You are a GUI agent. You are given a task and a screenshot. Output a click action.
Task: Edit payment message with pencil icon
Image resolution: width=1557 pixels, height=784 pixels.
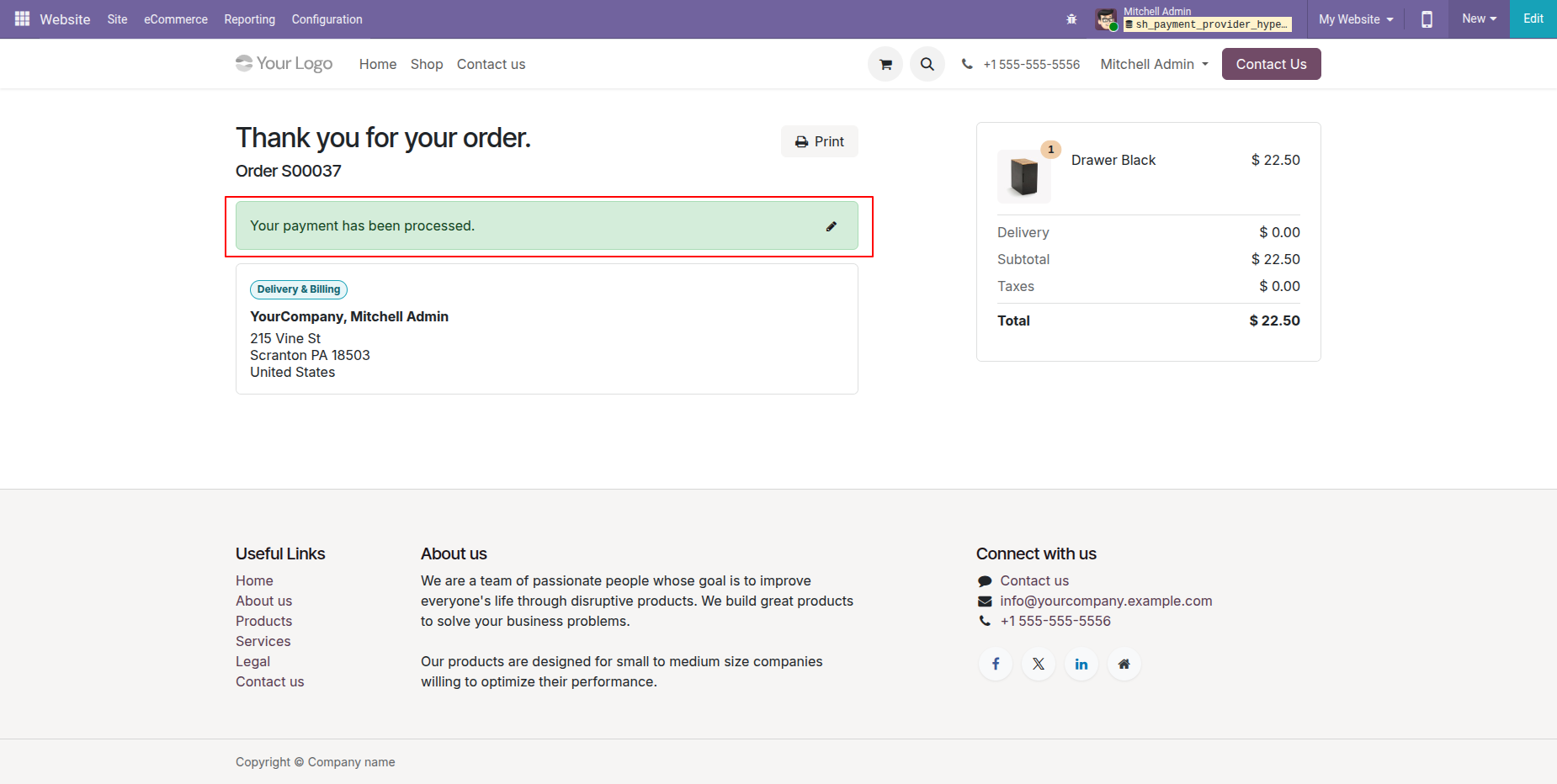click(832, 226)
